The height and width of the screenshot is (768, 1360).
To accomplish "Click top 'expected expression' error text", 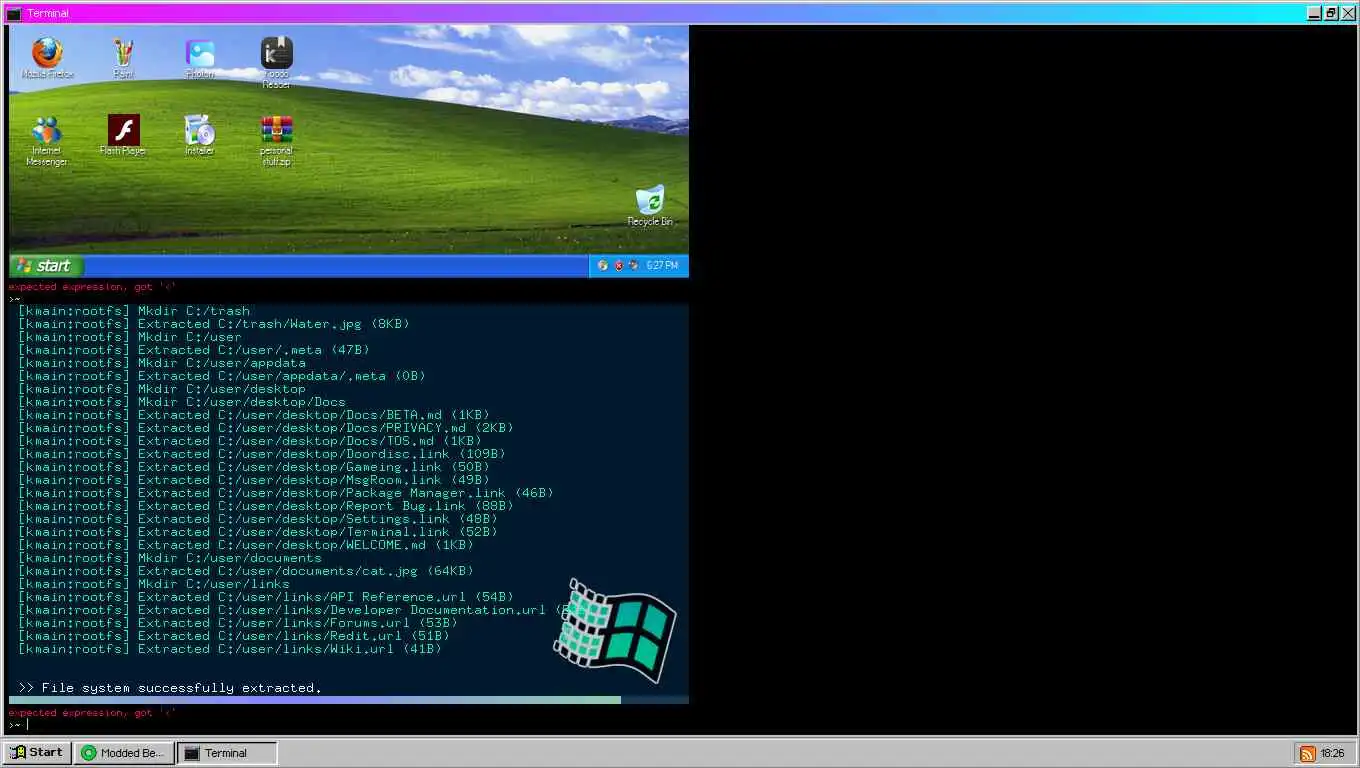I will pyautogui.click(x=92, y=287).
